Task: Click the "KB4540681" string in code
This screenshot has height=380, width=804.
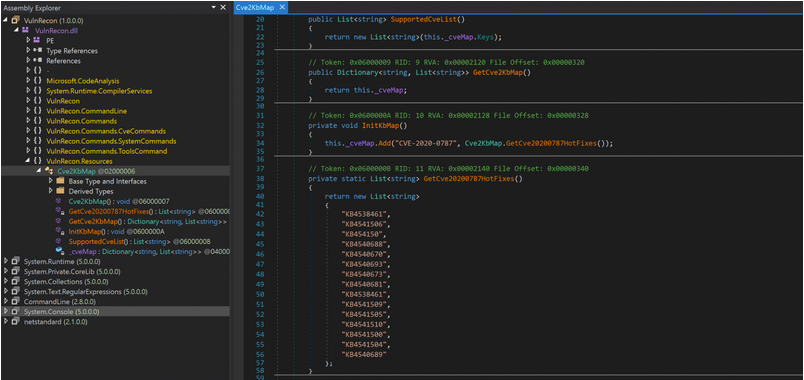Action: (x=365, y=284)
